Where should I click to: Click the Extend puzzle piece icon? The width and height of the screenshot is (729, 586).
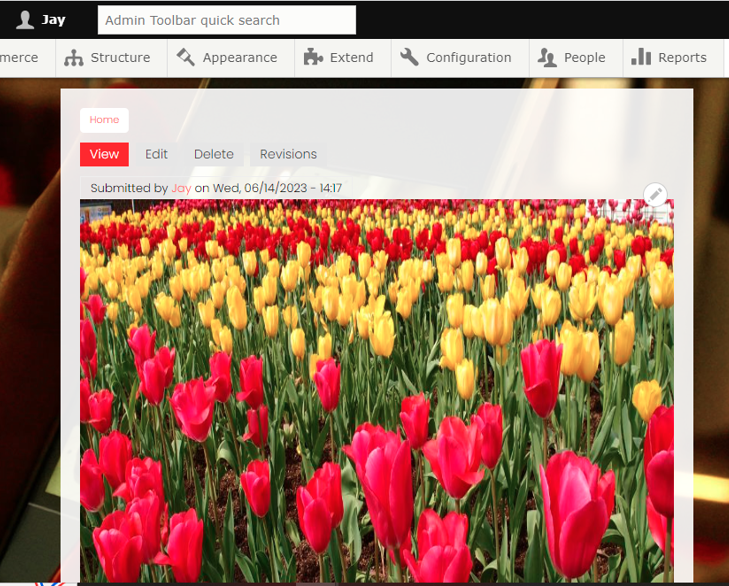click(313, 57)
